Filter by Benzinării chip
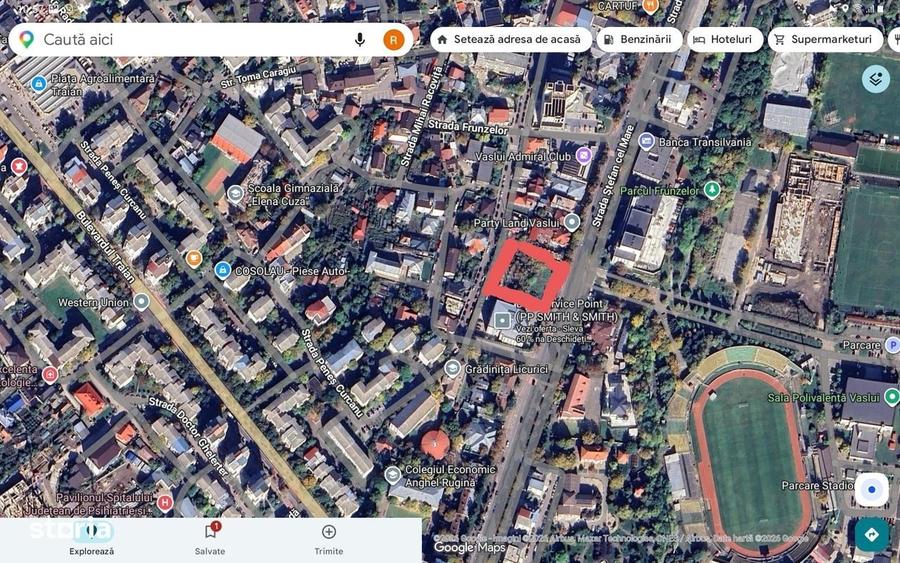 (x=639, y=40)
